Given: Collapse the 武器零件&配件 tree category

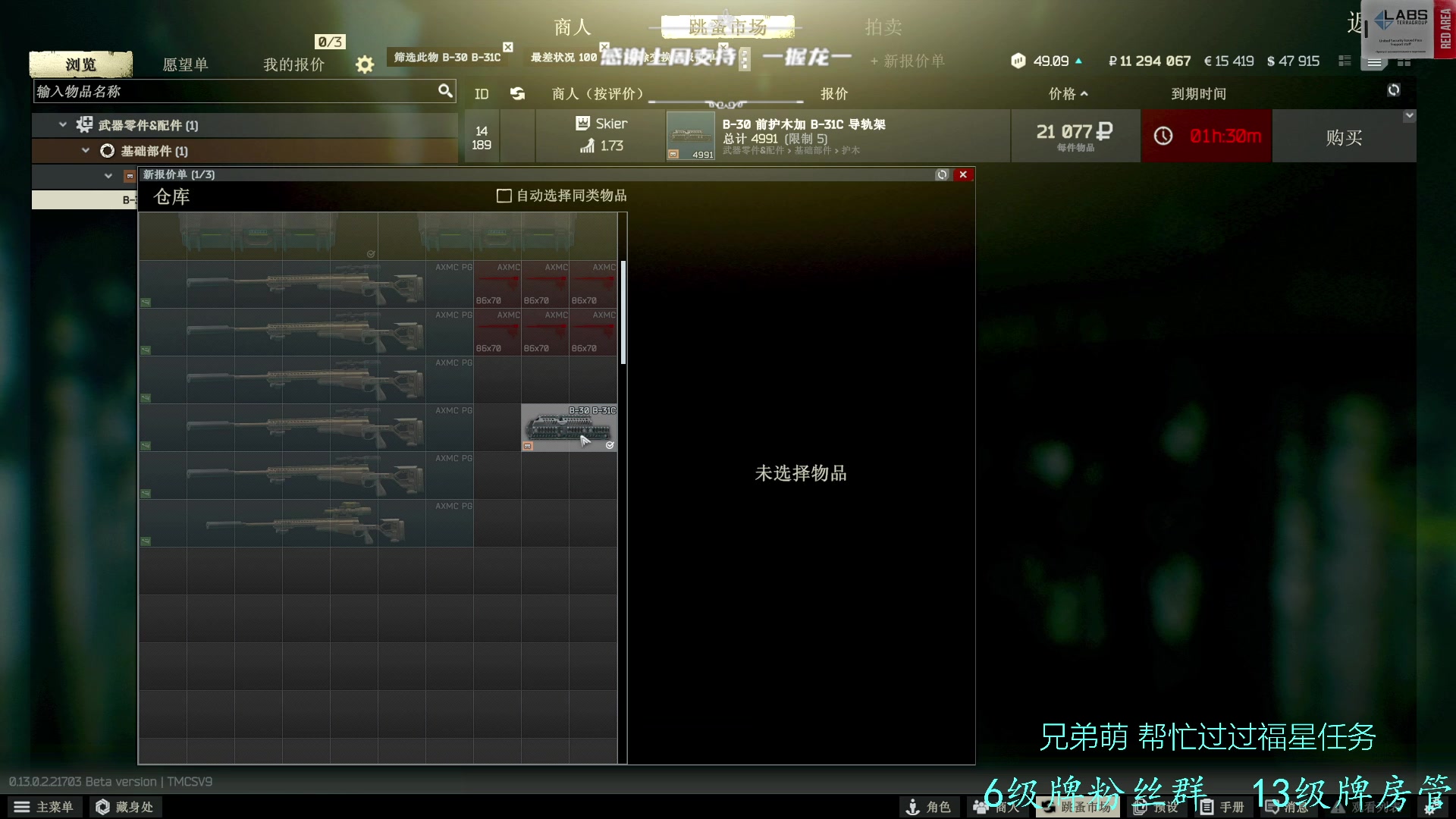Looking at the screenshot, I should click(63, 124).
